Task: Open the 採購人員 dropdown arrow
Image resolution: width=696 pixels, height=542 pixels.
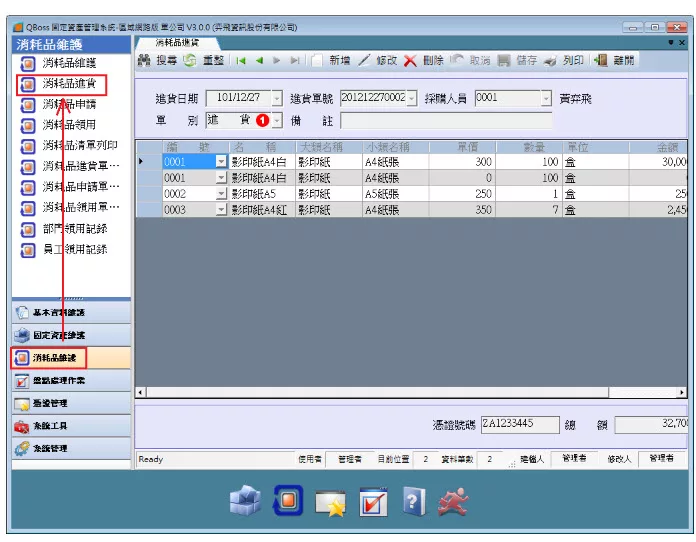Action: click(546, 99)
